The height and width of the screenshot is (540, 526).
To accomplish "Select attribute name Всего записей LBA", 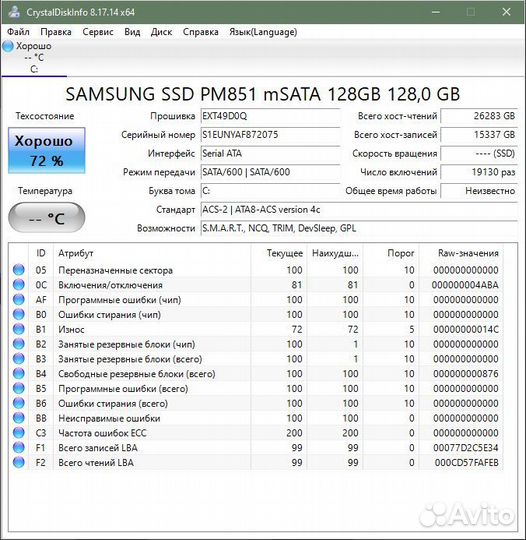I will [x=98, y=448].
